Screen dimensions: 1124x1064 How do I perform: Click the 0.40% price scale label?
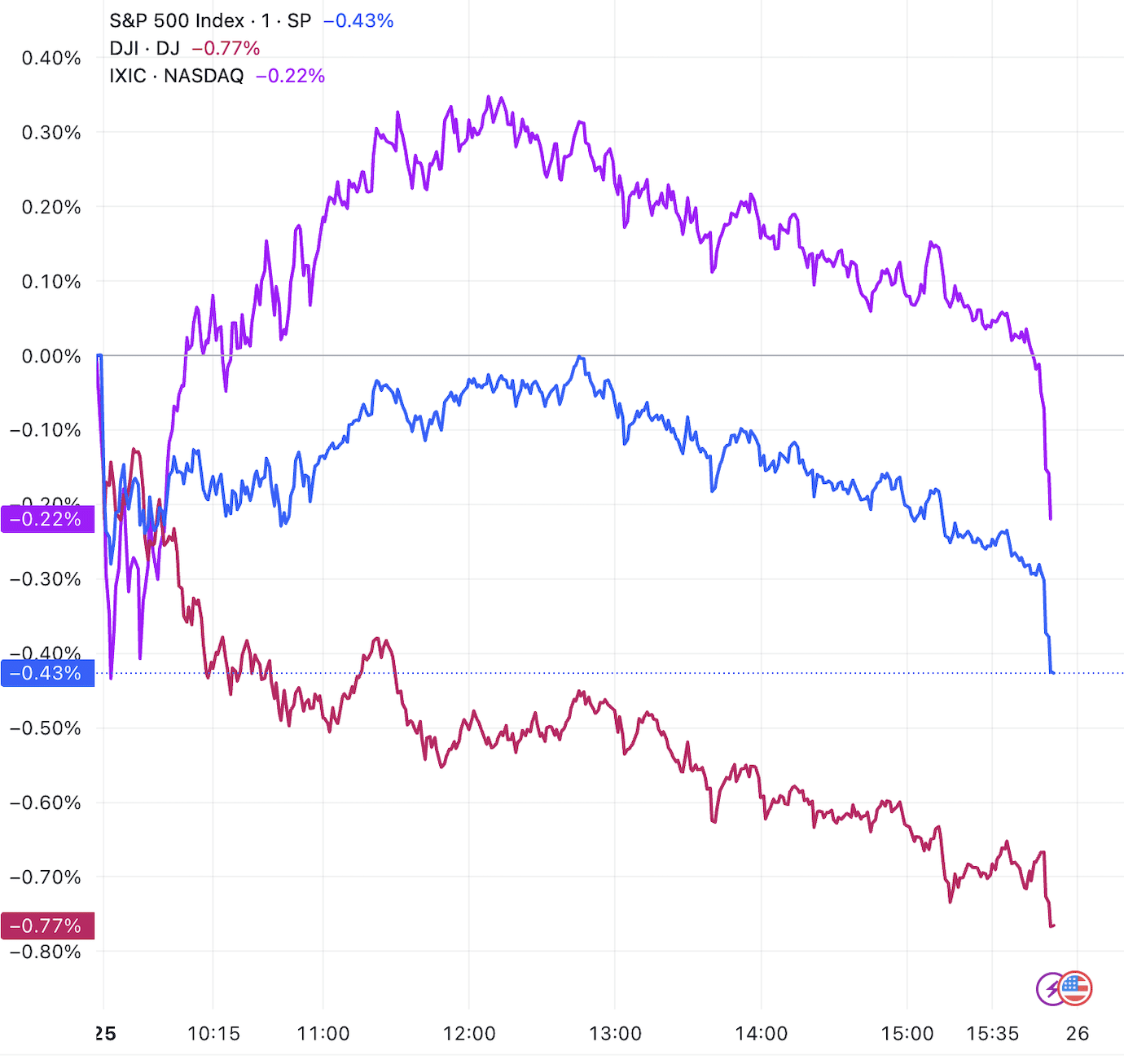51,59
